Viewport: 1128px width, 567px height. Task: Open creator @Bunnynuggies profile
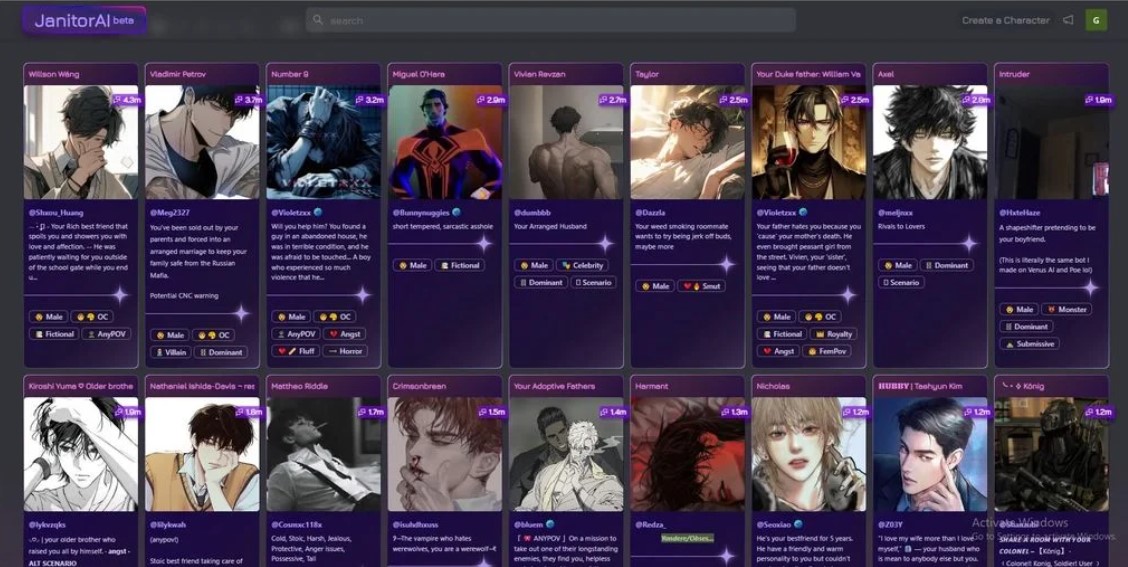click(x=421, y=213)
